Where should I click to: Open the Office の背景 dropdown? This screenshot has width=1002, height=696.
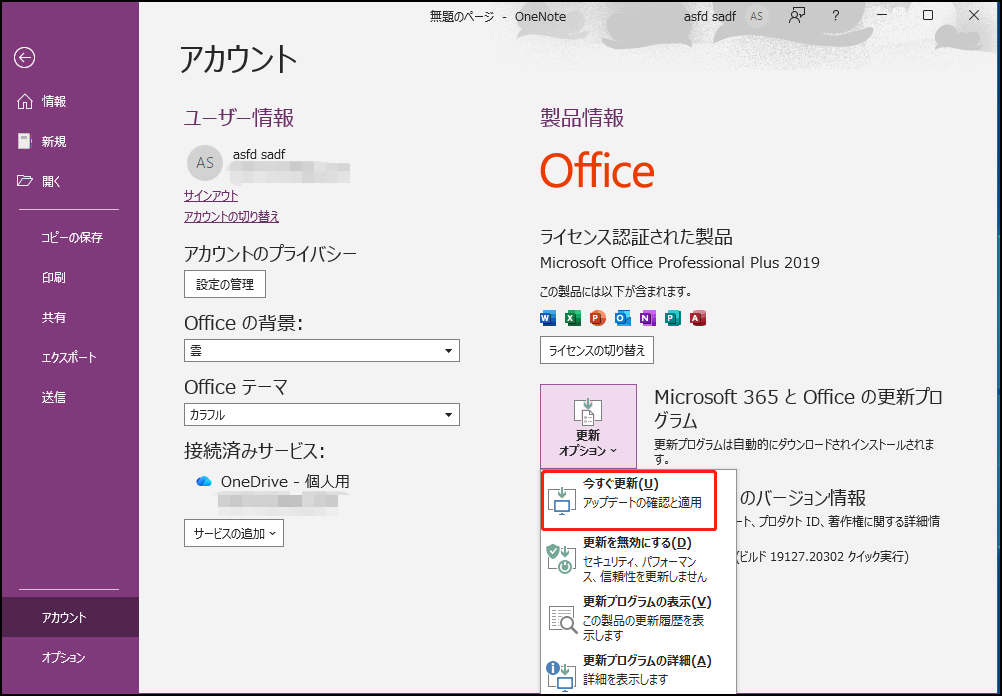tap(321, 351)
